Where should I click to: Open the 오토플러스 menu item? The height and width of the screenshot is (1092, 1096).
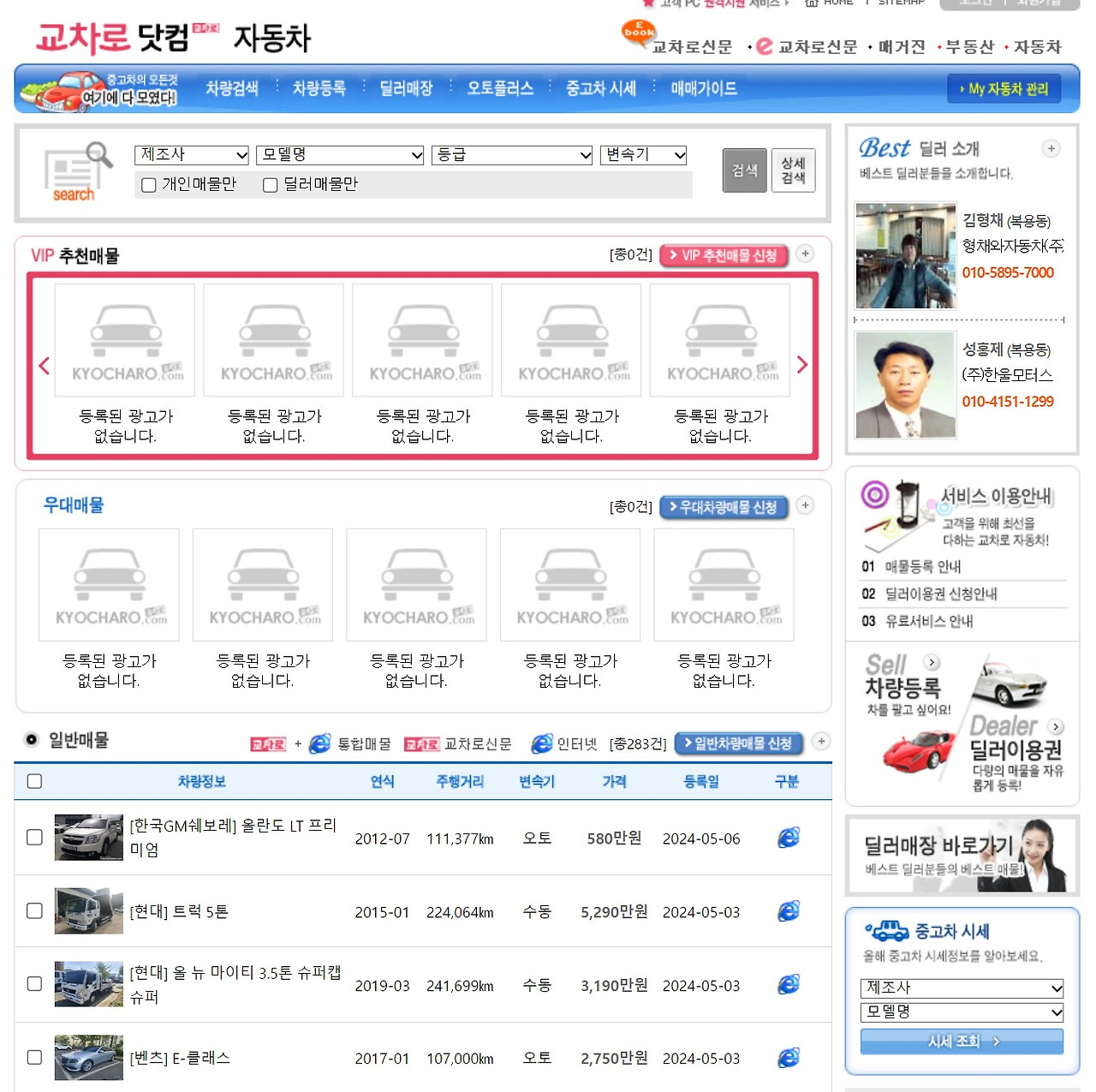point(500,88)
